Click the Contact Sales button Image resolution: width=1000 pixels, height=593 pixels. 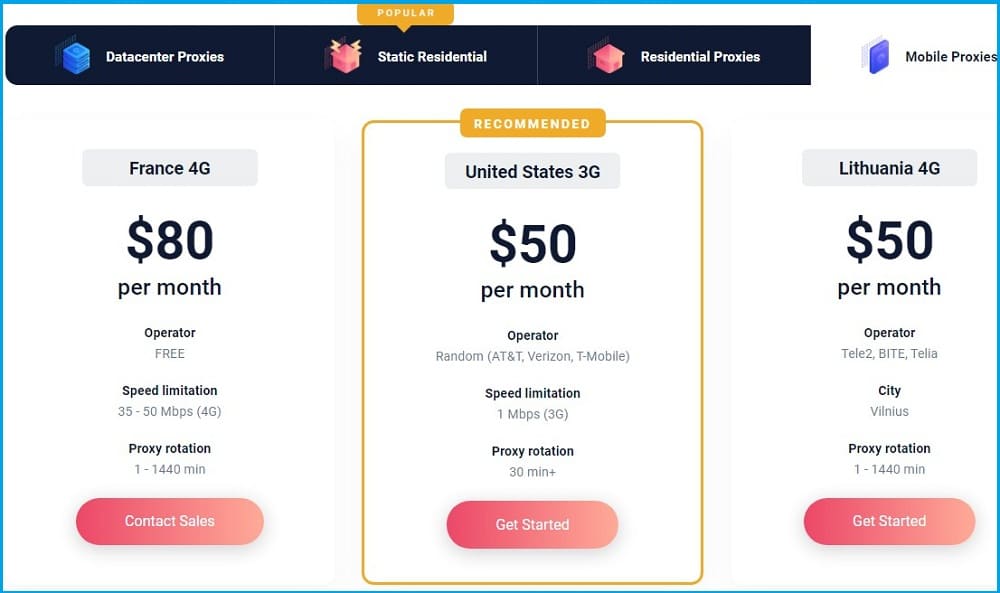coord(170,521)
